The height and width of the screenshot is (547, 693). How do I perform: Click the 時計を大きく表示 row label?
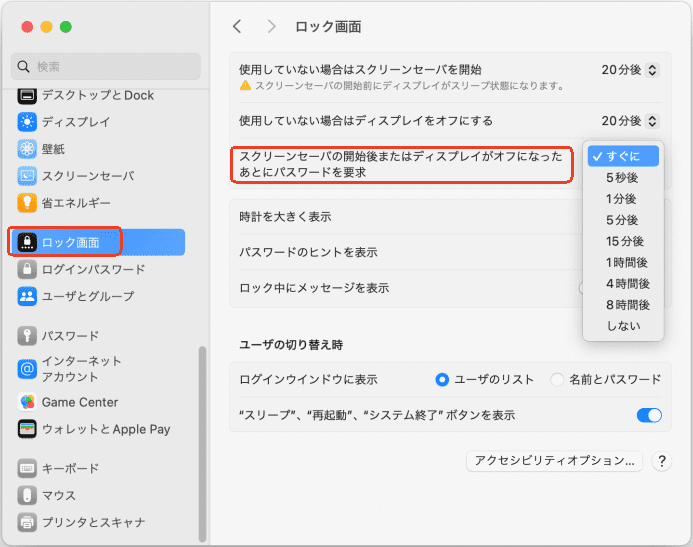pyautogui.click(x=286, y=217)
